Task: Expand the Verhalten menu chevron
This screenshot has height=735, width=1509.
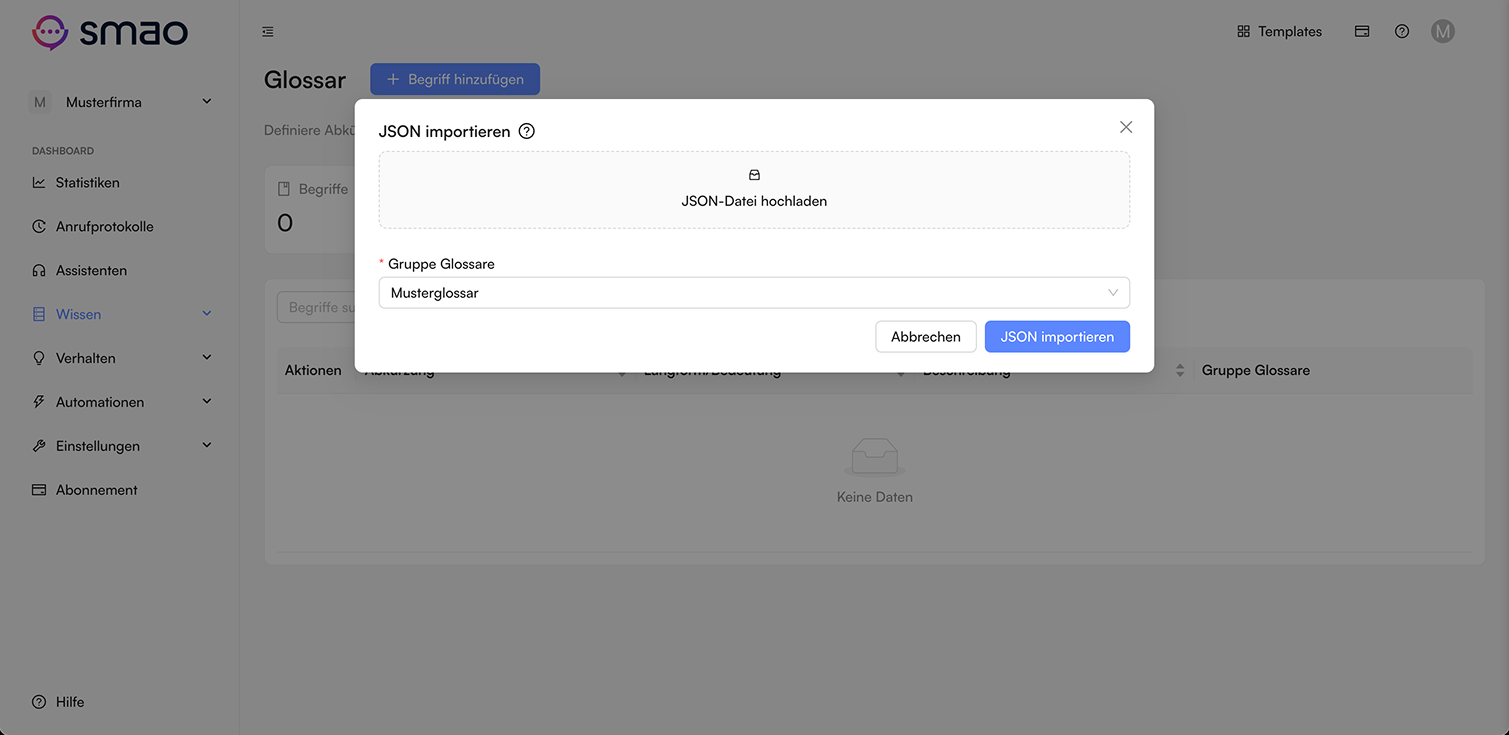Action: click(207, 358)
